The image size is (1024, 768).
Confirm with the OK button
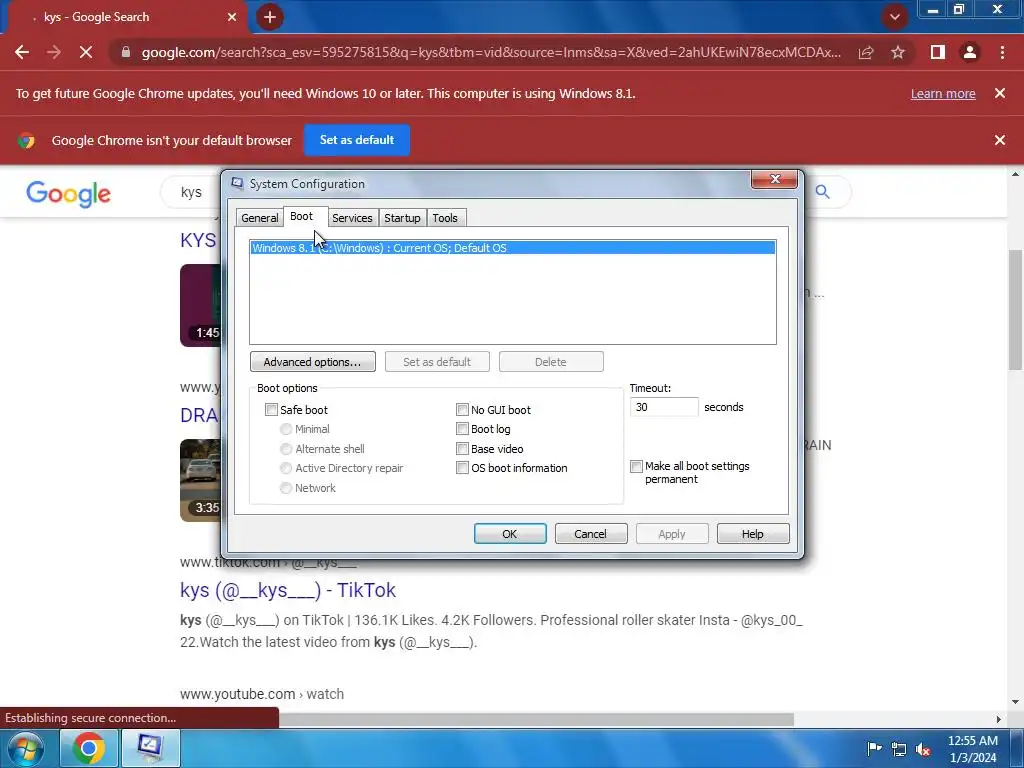510,534
